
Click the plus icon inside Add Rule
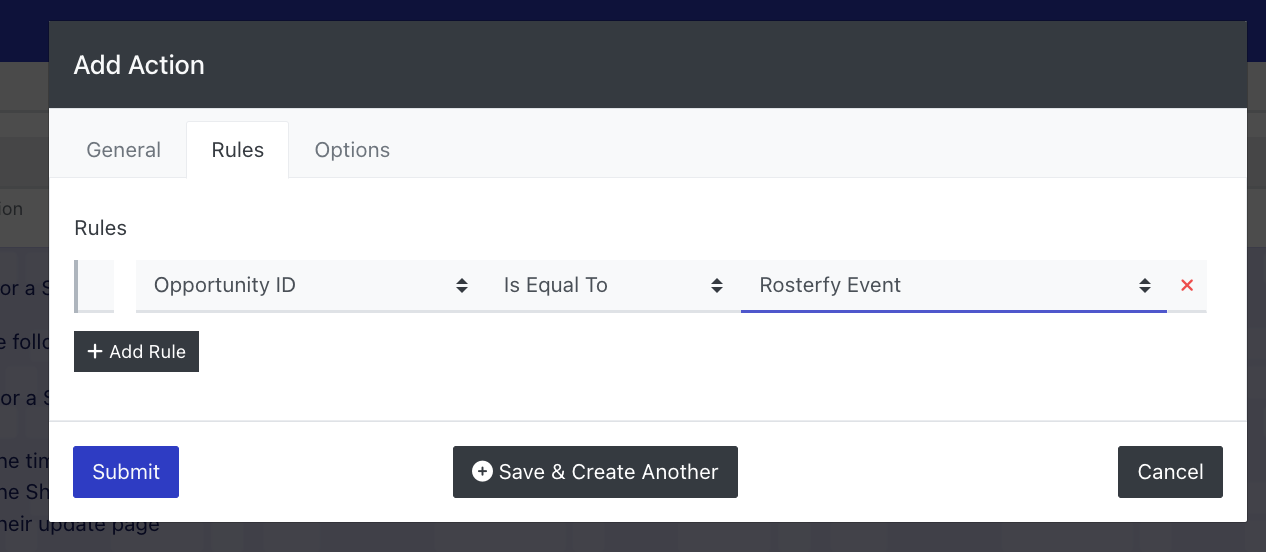(95, 352)
